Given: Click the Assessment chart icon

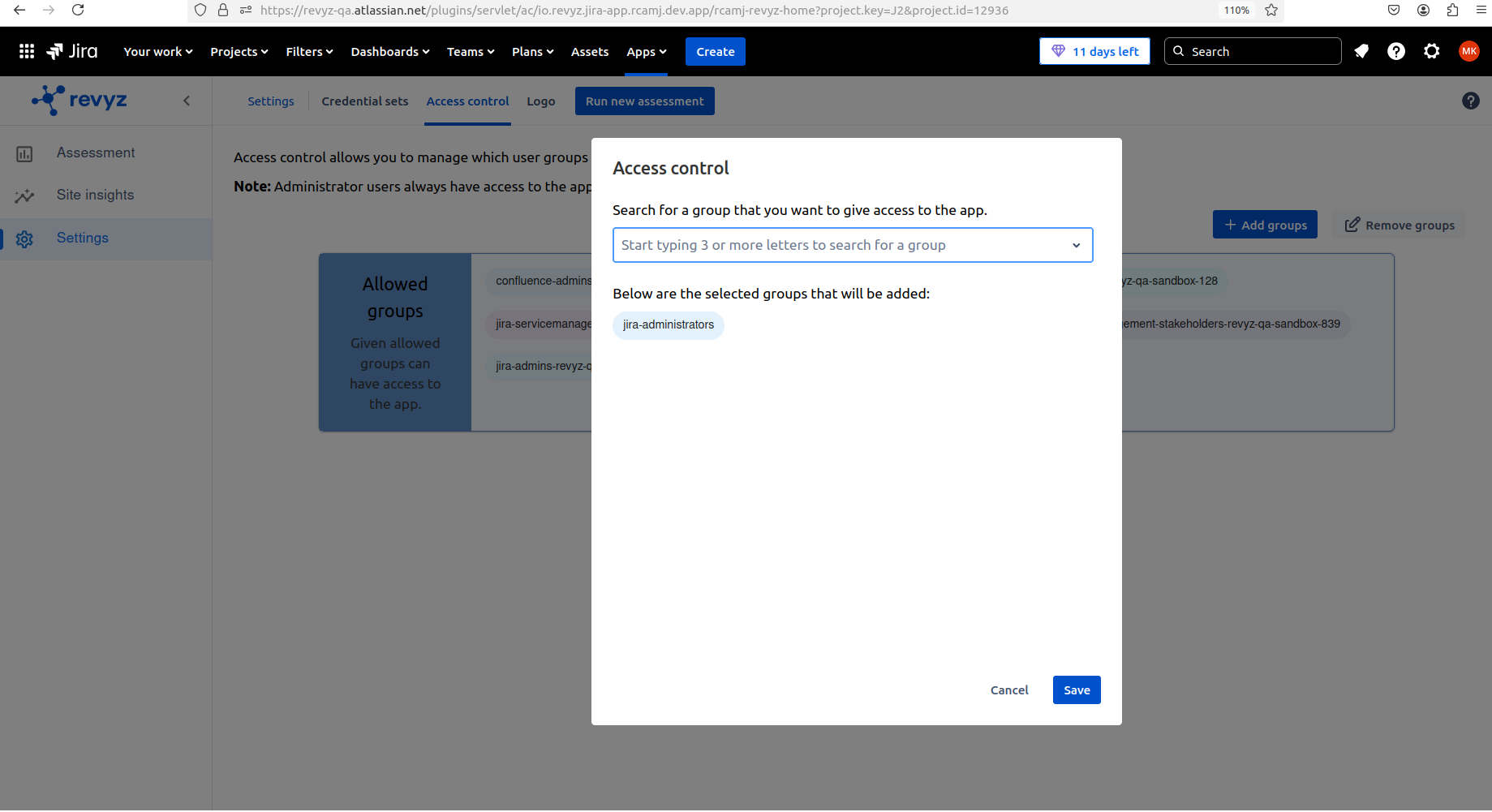Looking at the screenshot, I should [x=24, y=153].
